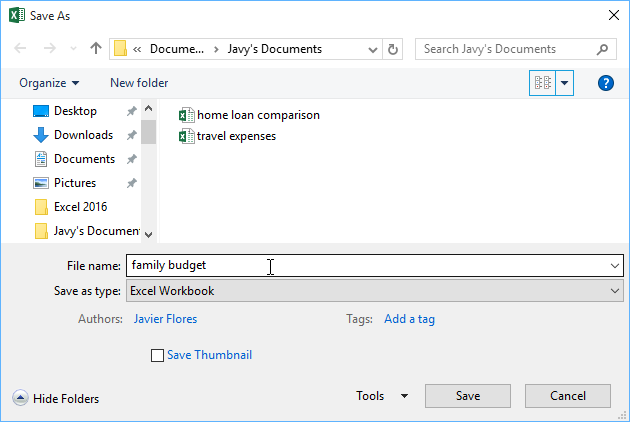This screenshot has height=422, width=630.
Task: Enable the Save Thumbnail checkbox
Action: (x=156, y=355)
